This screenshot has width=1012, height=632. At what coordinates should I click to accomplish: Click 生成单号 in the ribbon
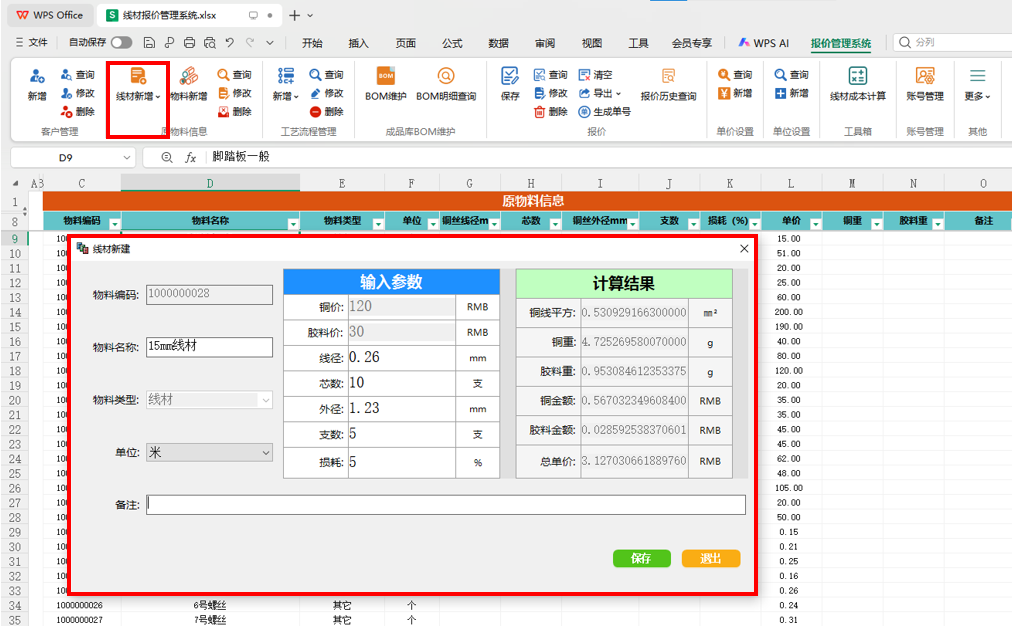pyautogui.click(x=605, y=112)
